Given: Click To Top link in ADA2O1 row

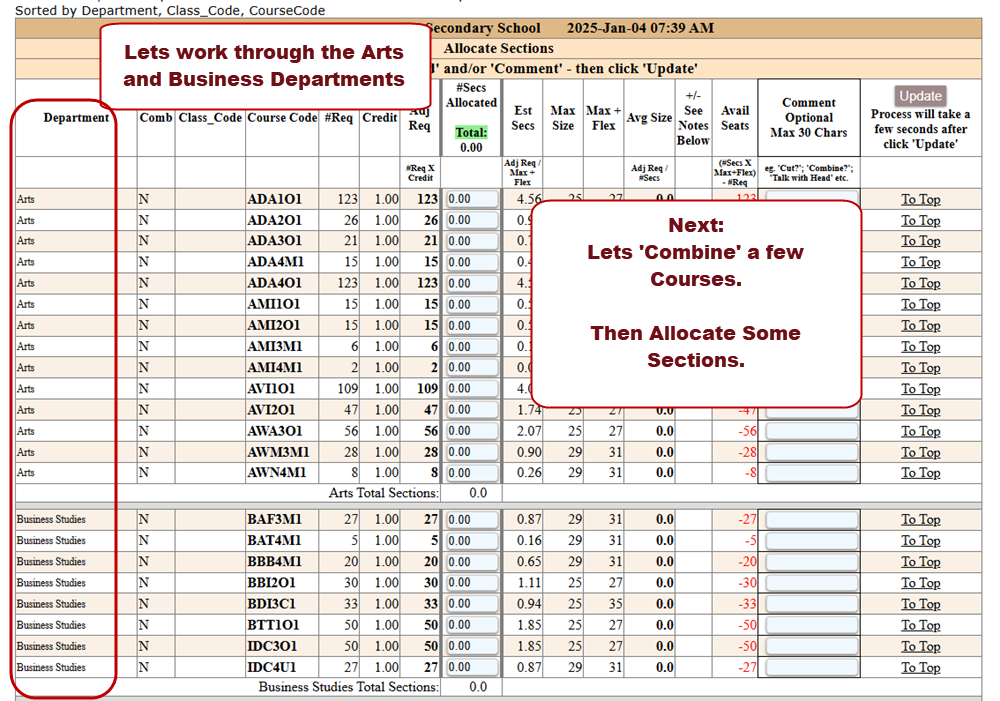Looking at the screenshot, I should coord(920,220).
